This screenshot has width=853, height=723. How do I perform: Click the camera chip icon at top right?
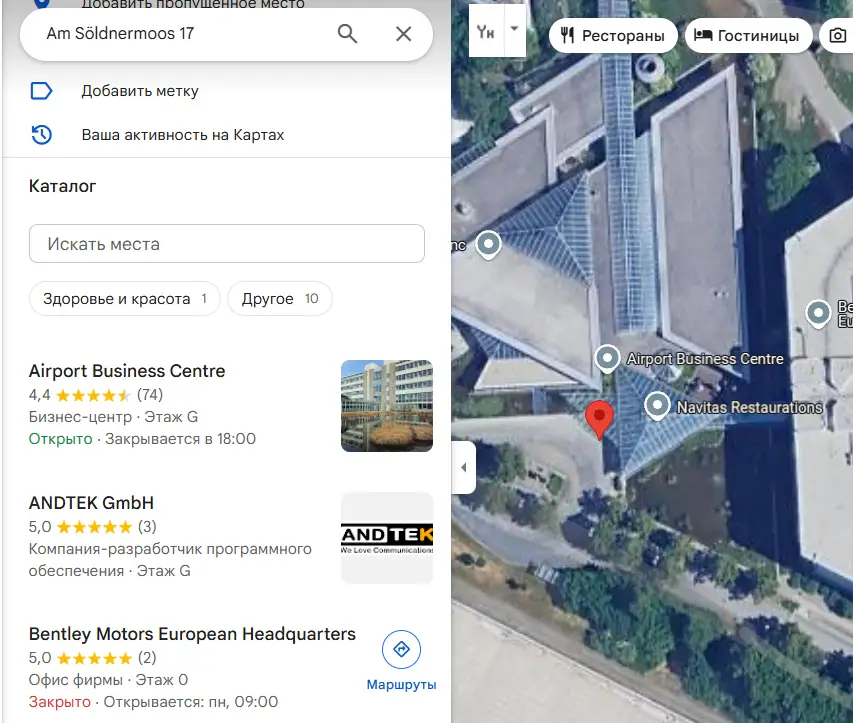[837, 36]
